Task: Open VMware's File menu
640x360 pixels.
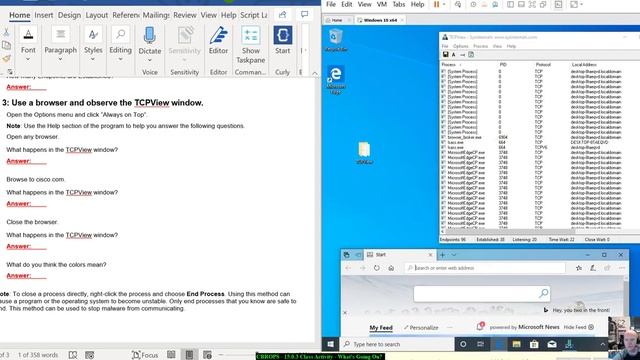Action: coord(331,4)
